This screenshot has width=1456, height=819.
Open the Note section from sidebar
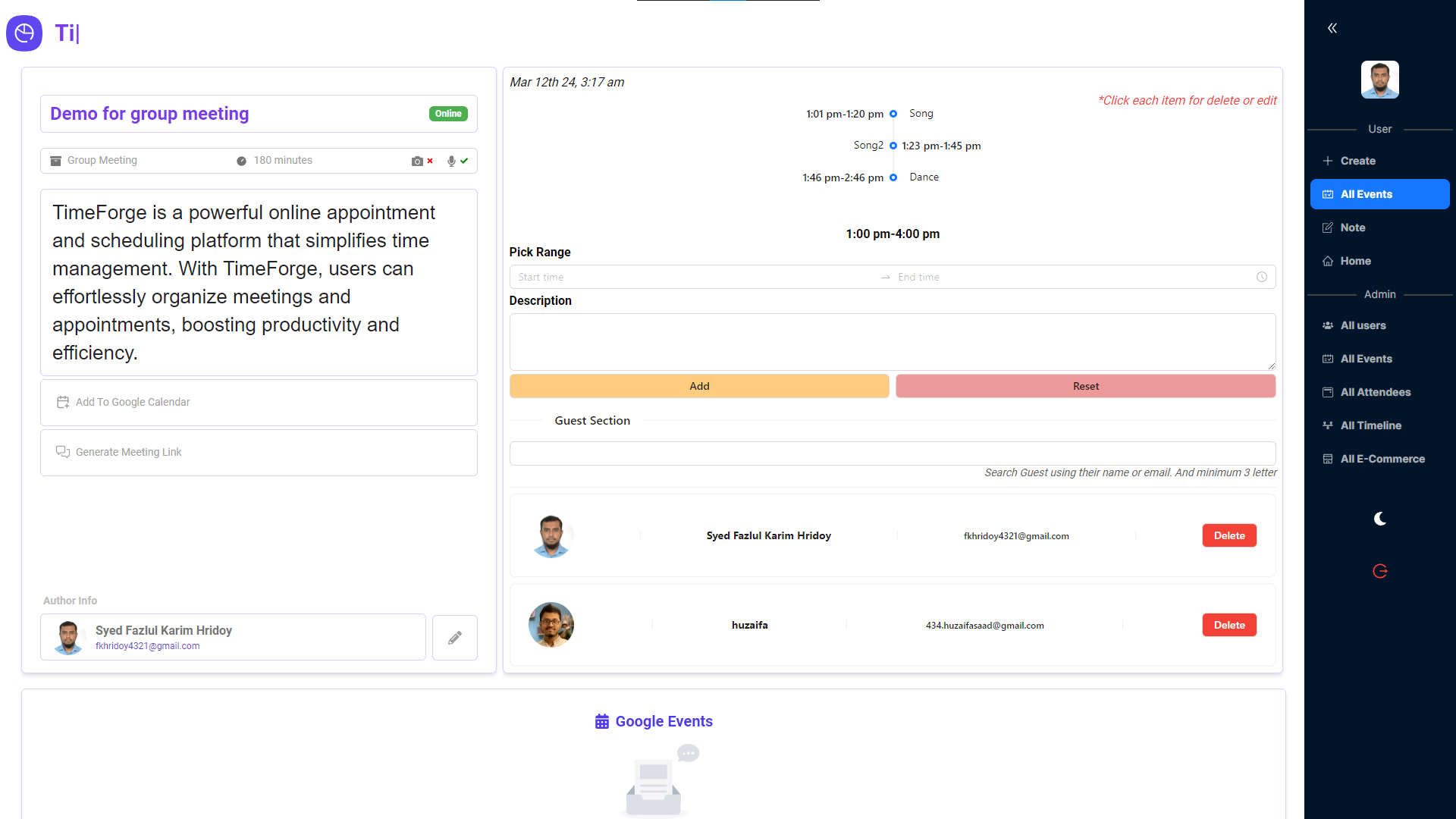pos(1351,227)
